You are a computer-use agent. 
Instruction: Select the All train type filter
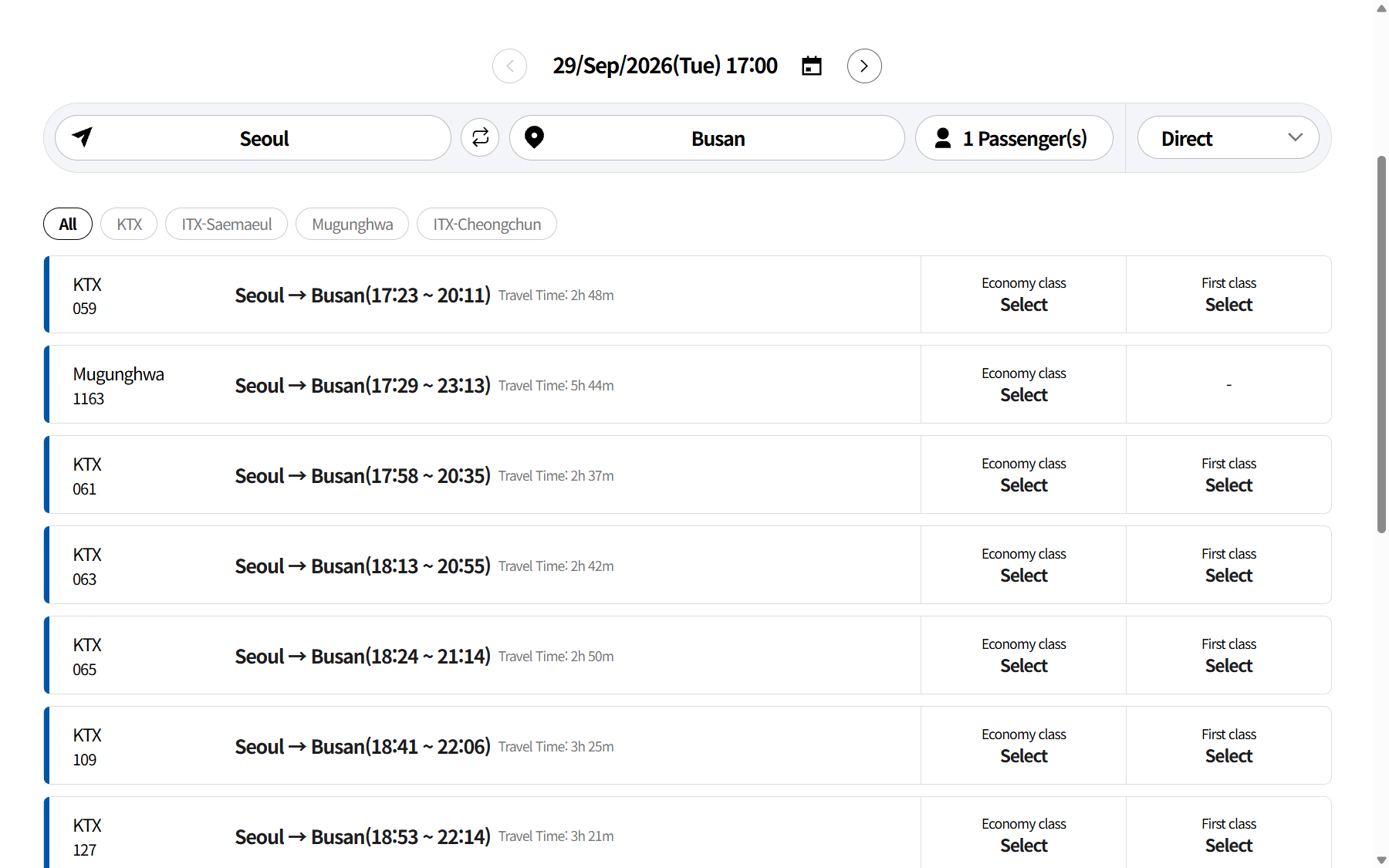pos(68,225)
